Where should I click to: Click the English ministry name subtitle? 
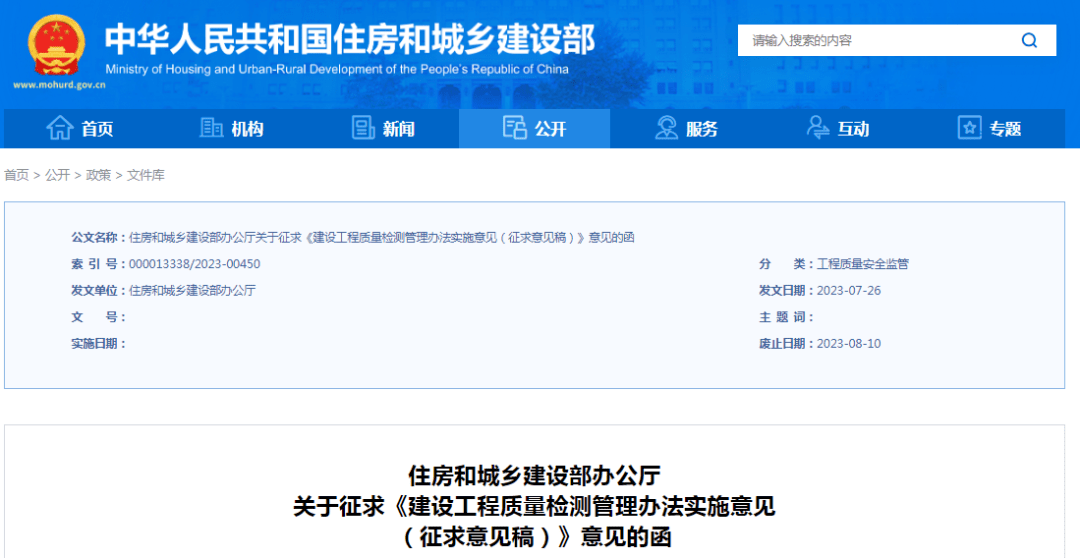tap(338, 70)
